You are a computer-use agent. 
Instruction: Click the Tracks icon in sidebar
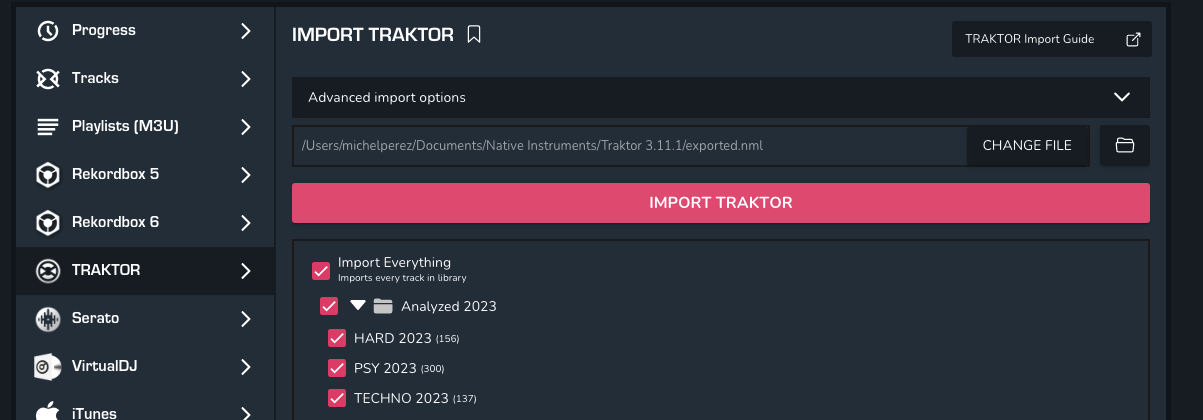[47, 78]
